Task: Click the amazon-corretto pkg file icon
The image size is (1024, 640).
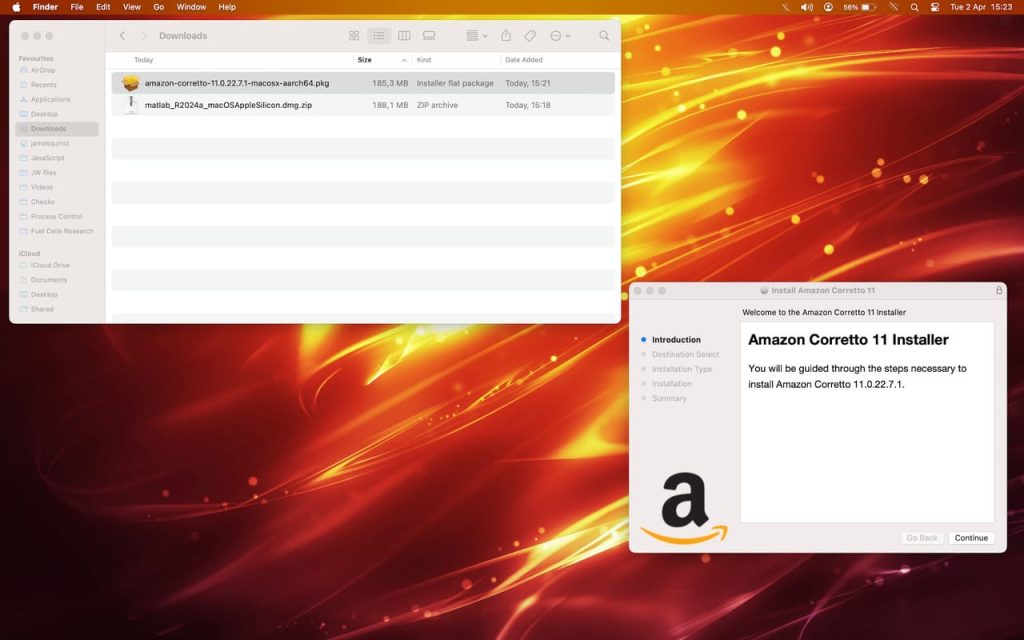Action: tap(131, 83)
